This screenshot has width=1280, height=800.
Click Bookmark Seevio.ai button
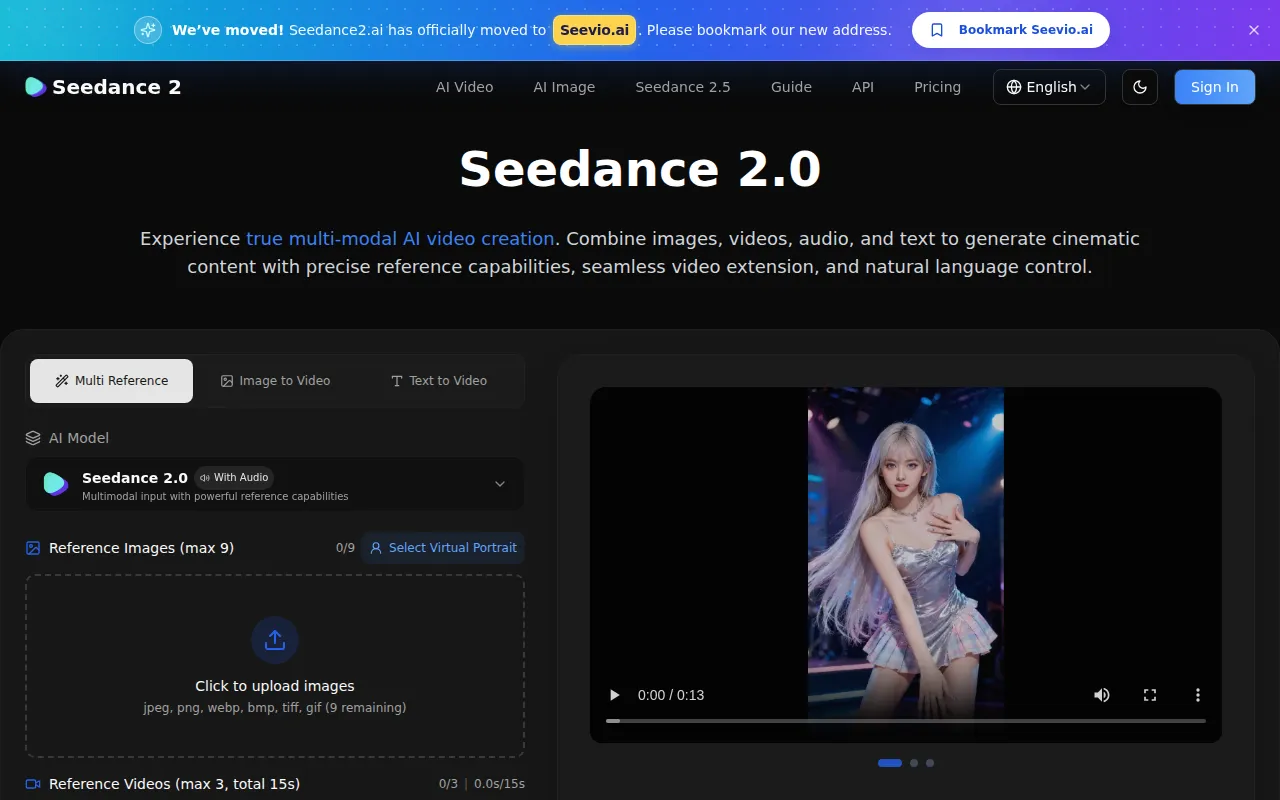1011,30
